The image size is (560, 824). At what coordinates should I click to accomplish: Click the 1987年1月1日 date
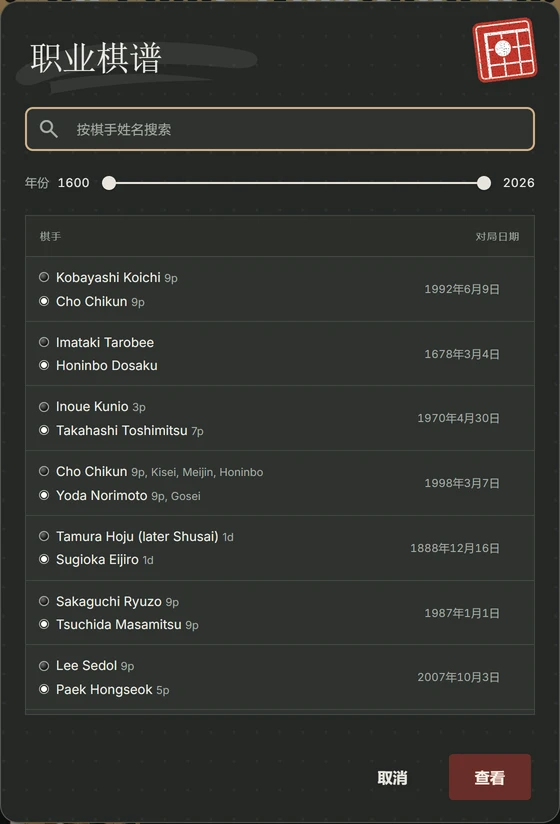[x=462, y=613]
